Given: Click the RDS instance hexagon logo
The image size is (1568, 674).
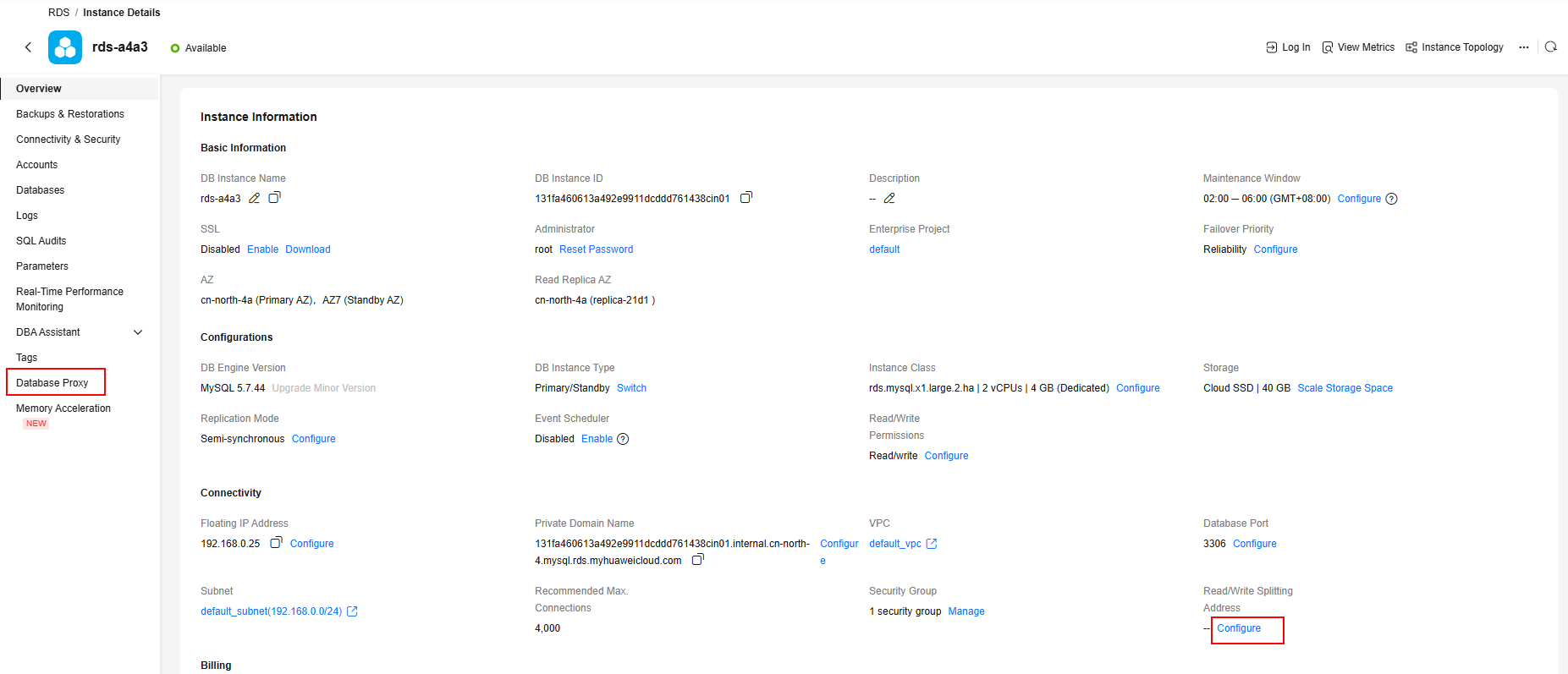Looking at the screenshot, I should tap(65, 47).
